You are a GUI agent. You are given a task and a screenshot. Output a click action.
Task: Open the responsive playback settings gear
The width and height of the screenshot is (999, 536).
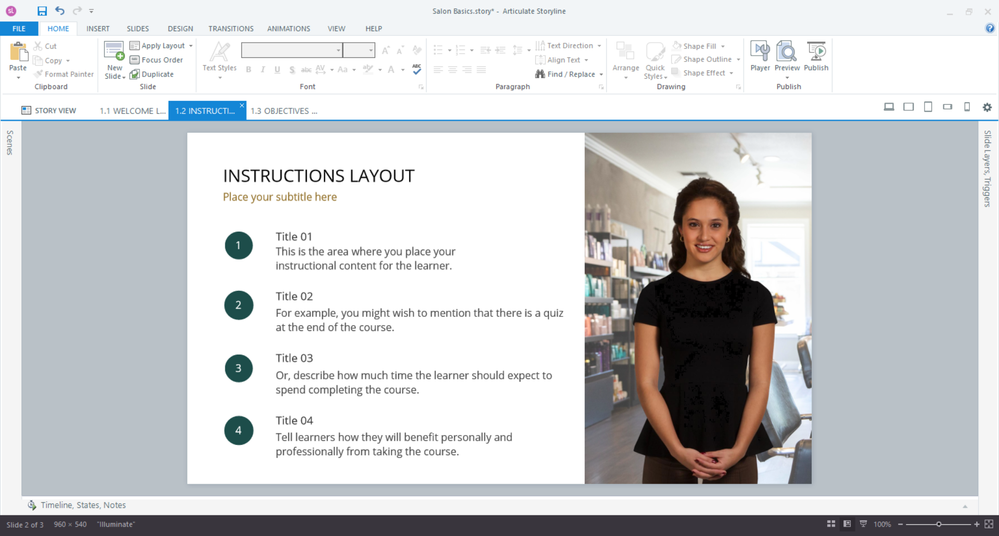[987, 107]
